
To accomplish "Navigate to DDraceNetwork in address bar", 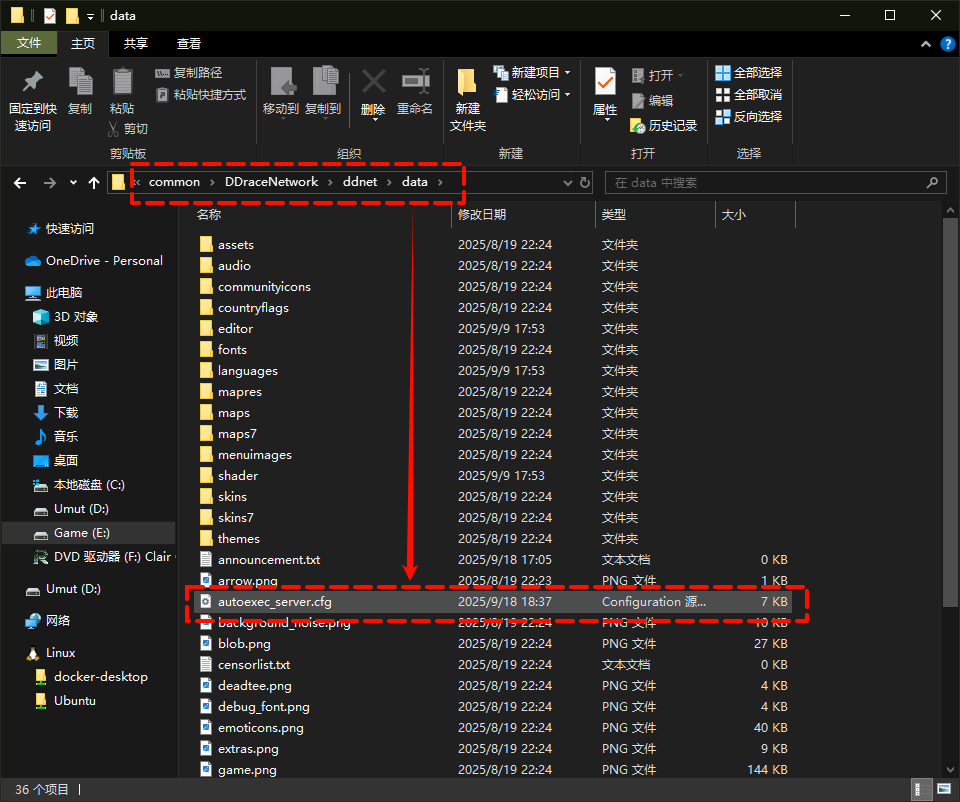I will point(271,182).
